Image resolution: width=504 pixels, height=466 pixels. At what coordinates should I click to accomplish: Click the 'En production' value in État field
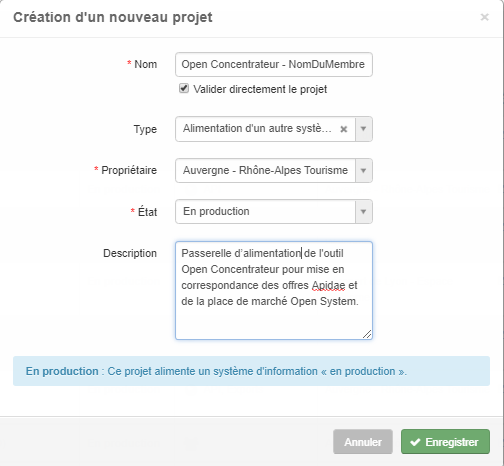click(216, 211)
